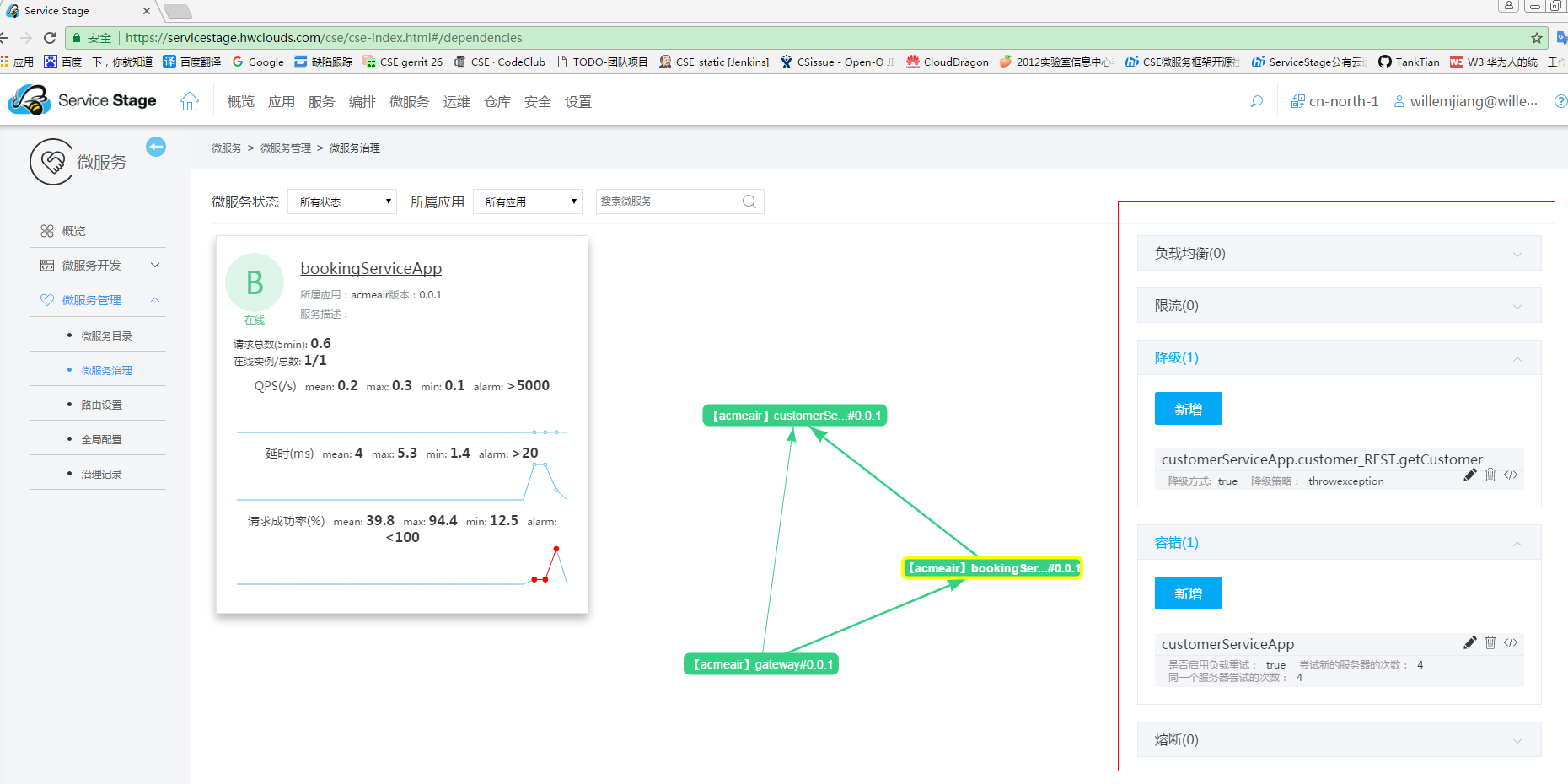Open the bookingServiceApp link
This screenshot has height=784, width=1568.
tap(371, 268)
